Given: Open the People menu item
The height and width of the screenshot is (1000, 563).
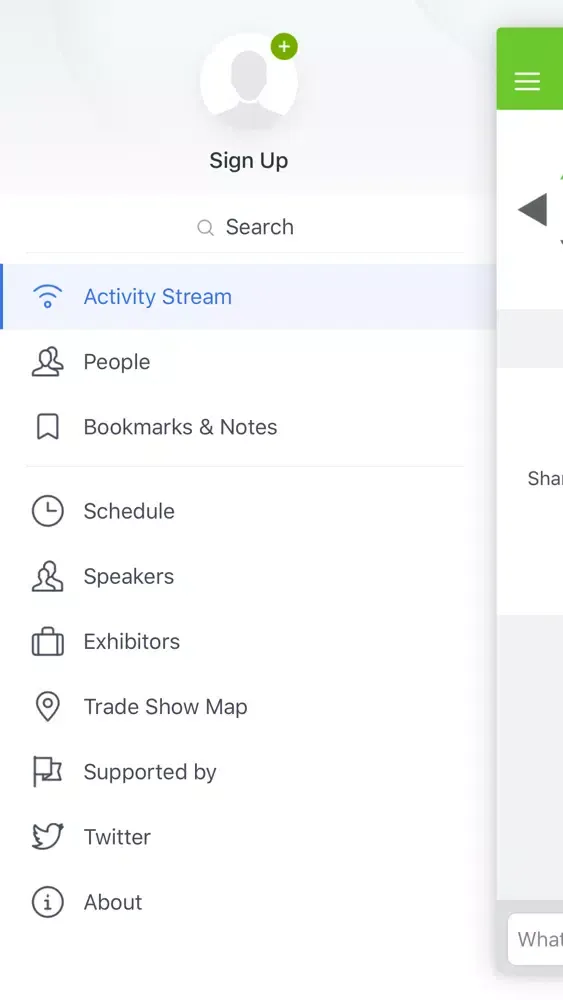Looking at the screenshot, I should coord(248,362).
